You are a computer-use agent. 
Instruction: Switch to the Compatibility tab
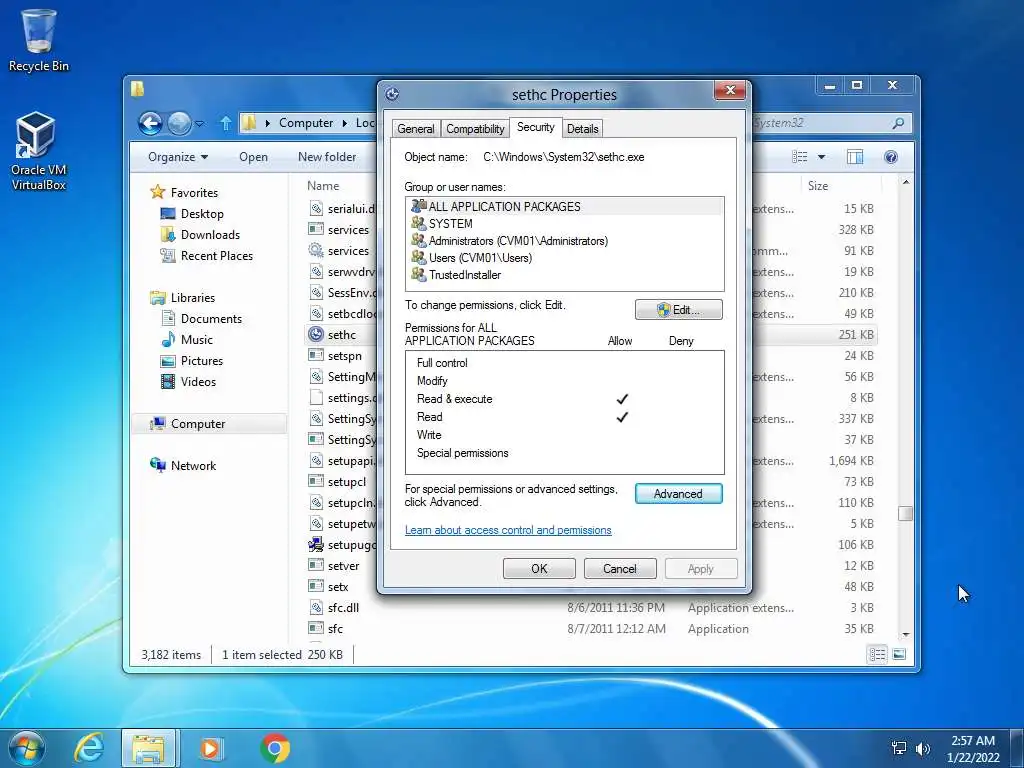475,129
